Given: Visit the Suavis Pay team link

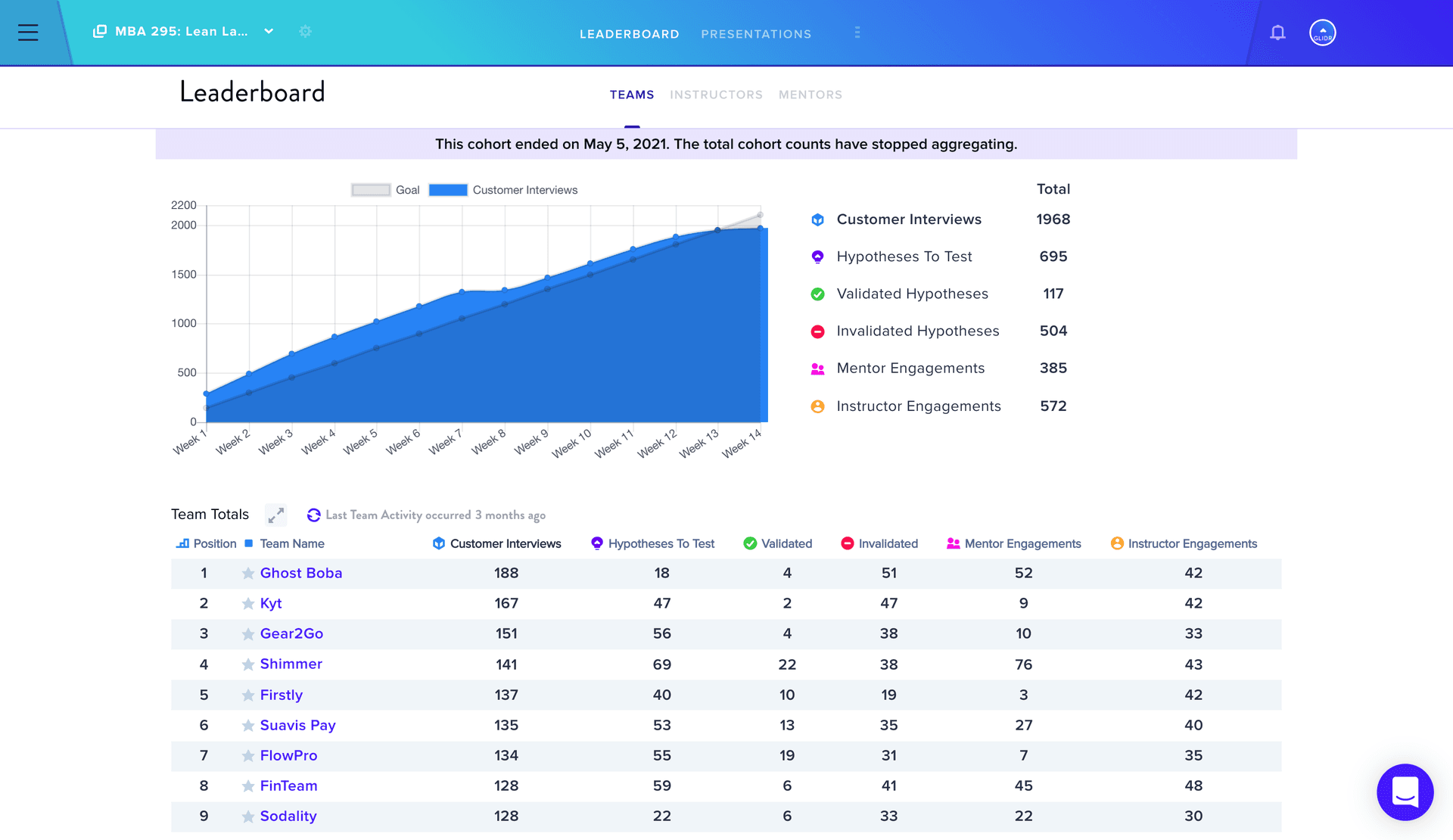Looking at the screenshot, I should 297,725.
